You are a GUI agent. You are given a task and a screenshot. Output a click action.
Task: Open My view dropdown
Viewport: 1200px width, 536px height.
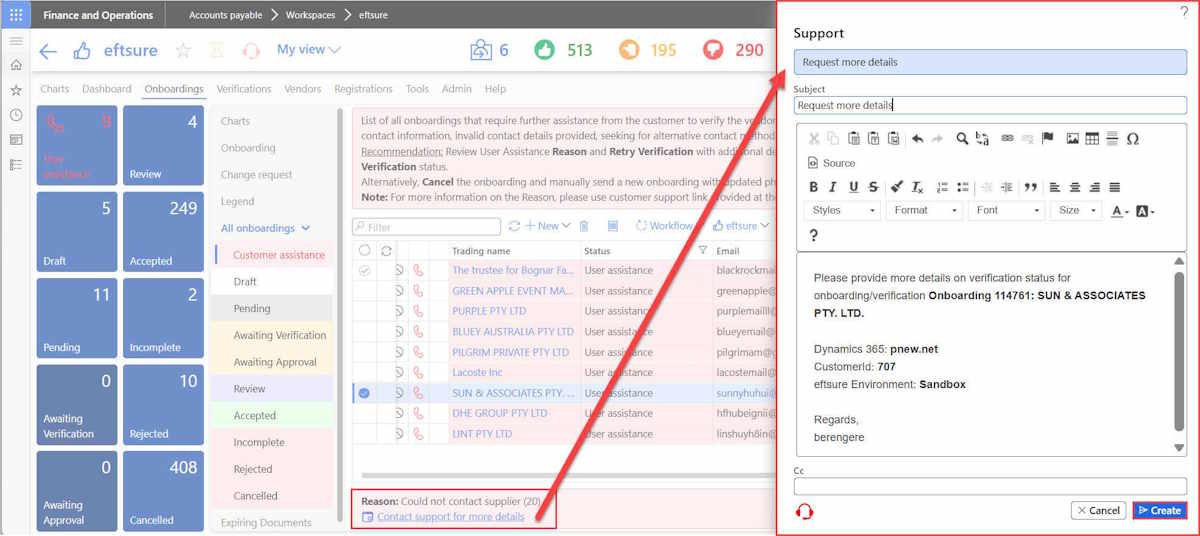[308, 50]
